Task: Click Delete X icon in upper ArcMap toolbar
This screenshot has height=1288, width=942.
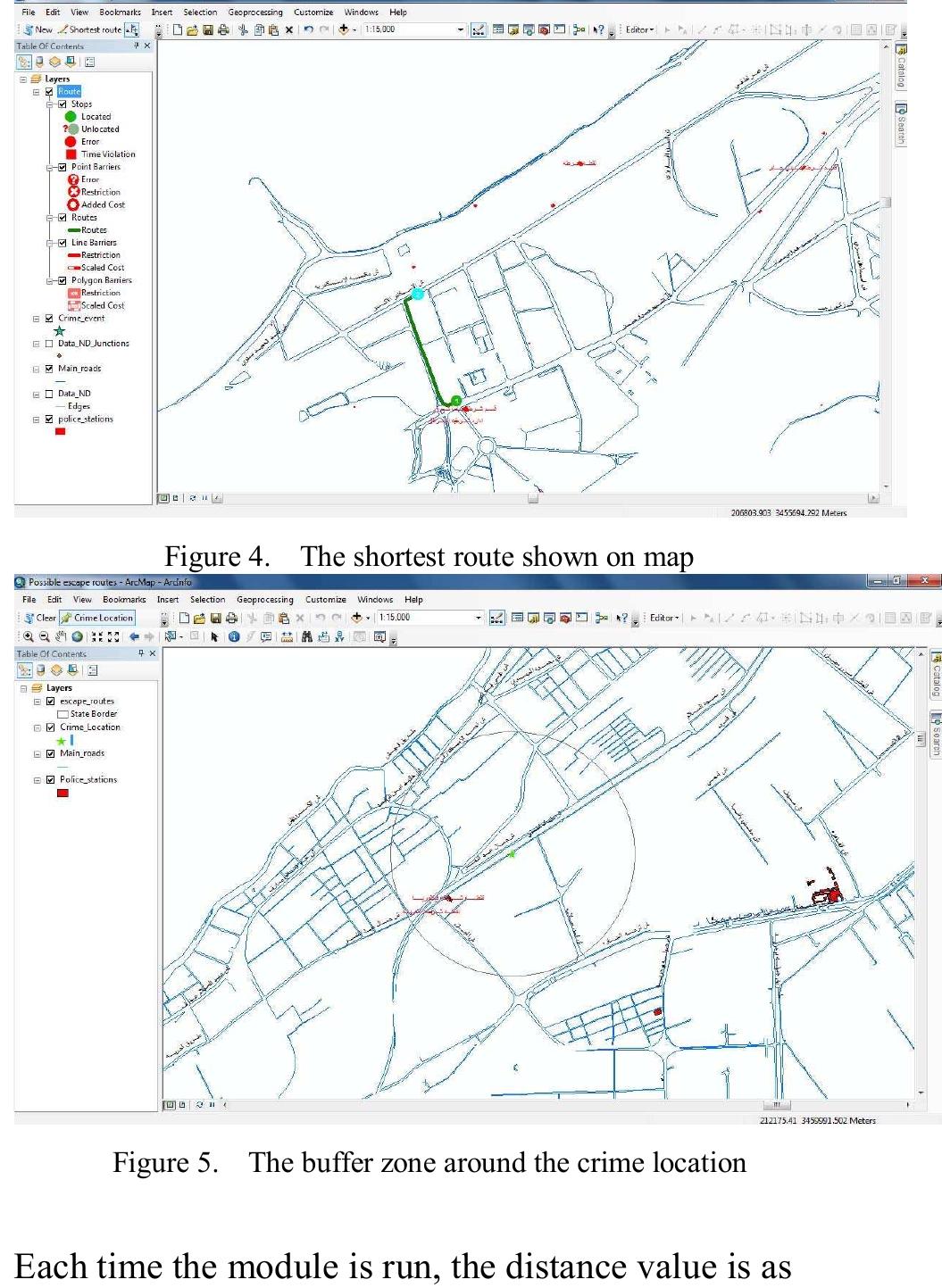Action: [289, 29]
